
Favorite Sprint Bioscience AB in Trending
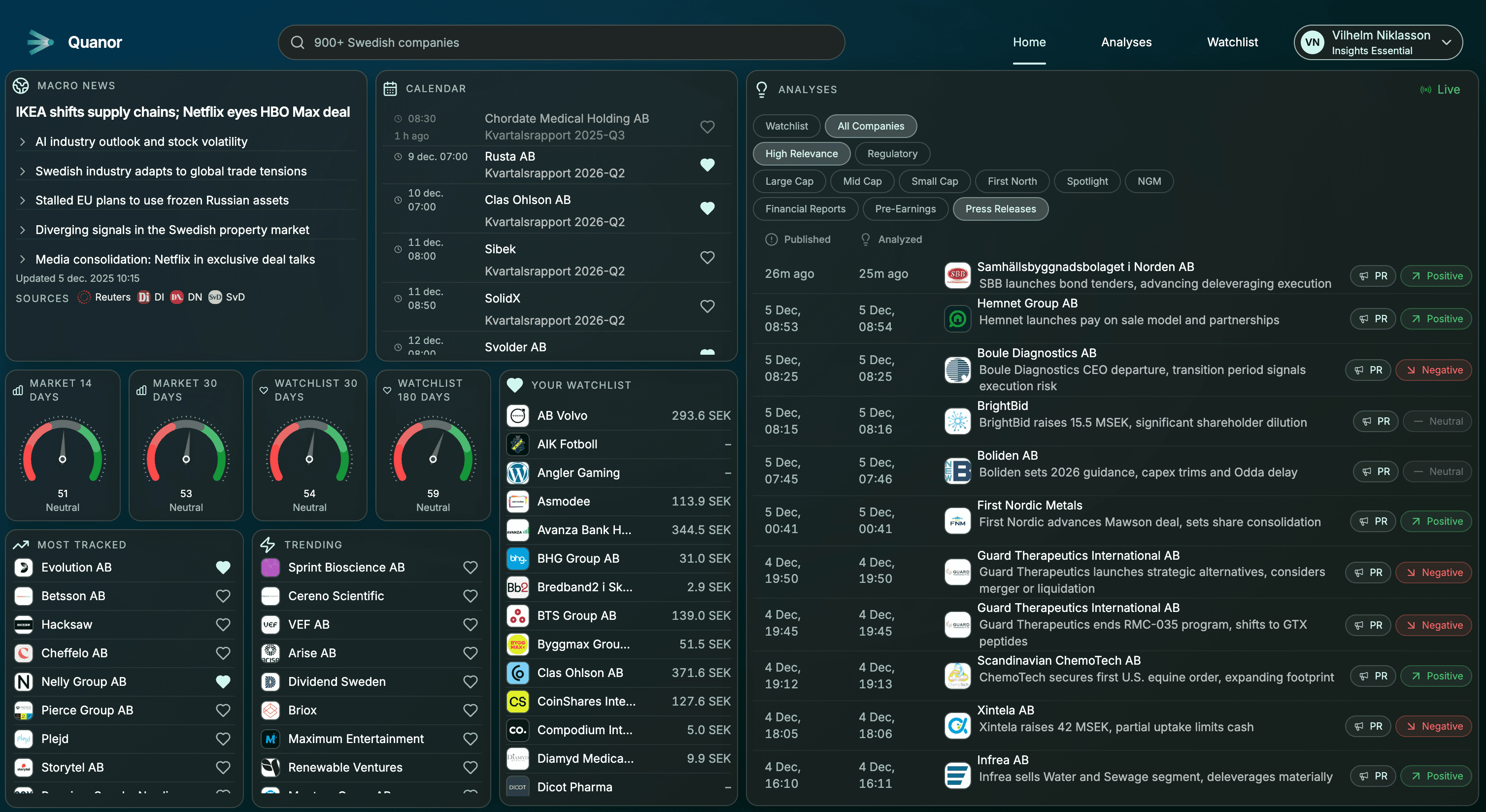[470, 567]
